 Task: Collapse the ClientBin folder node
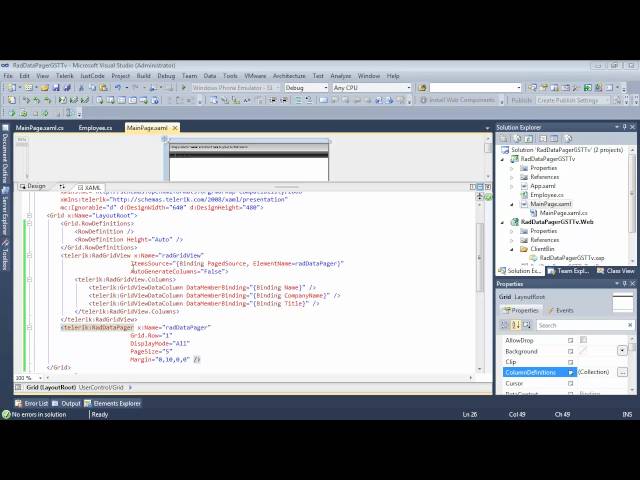512,249
